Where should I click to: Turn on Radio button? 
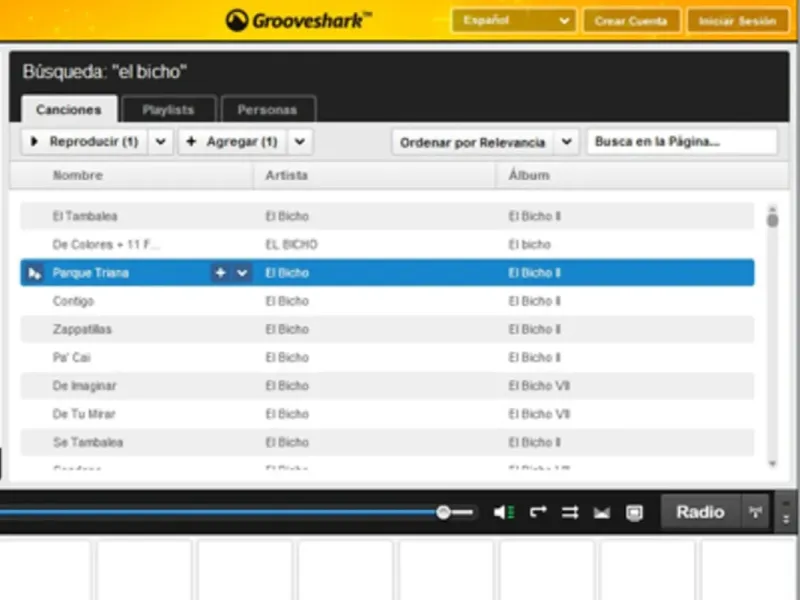(x=701, y=511)
